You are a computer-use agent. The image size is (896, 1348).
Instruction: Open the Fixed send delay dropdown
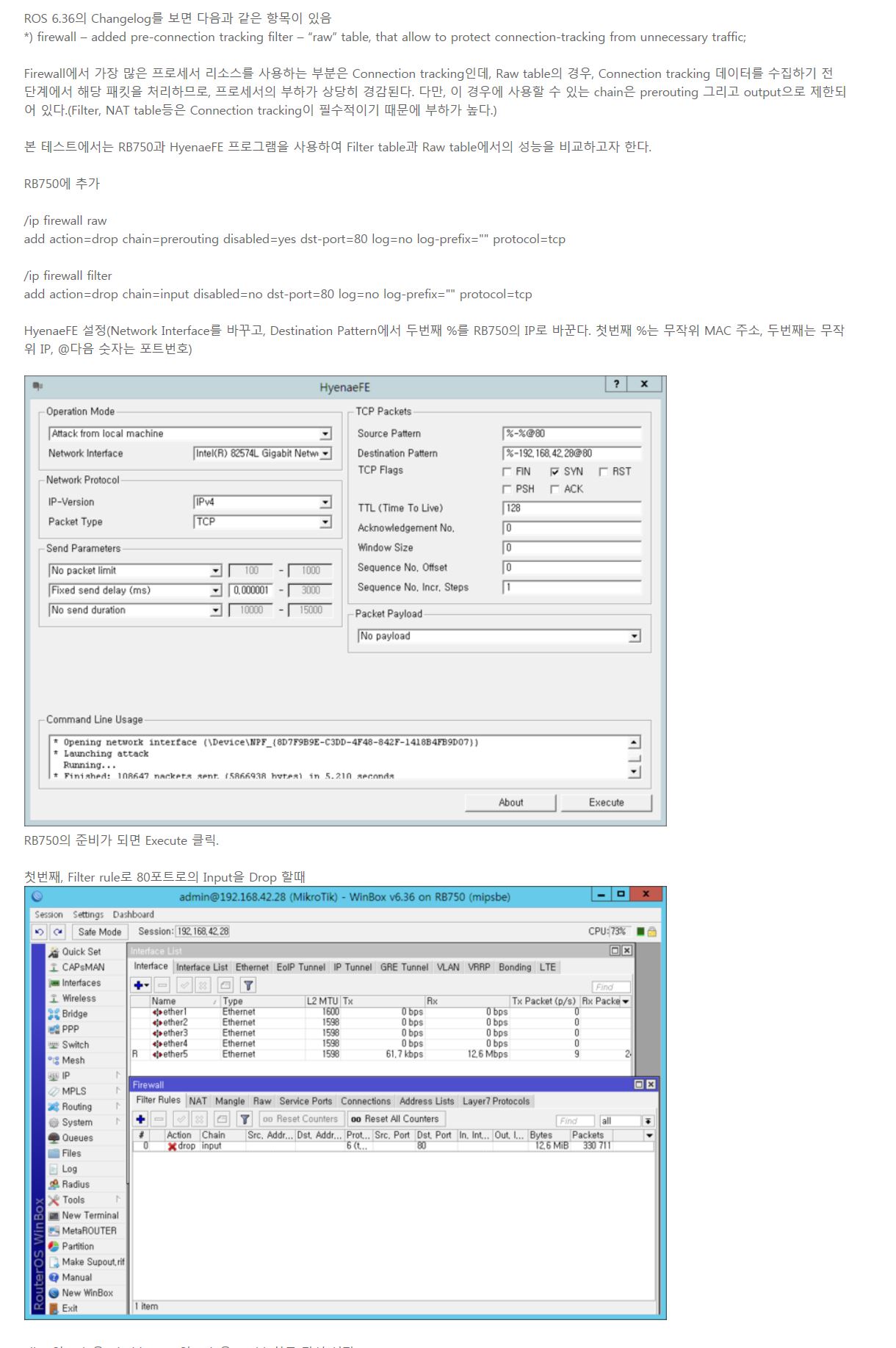216,591
